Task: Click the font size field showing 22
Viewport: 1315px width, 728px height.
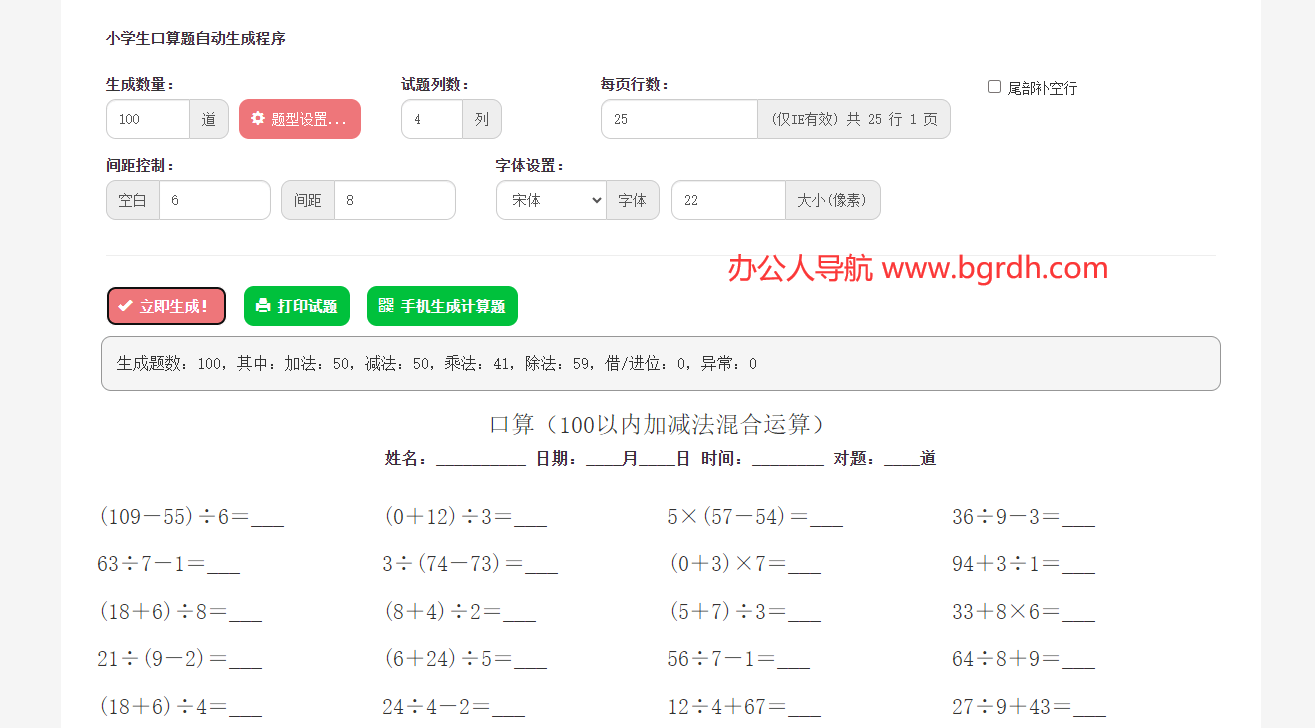Action: [x=728, y=200]
